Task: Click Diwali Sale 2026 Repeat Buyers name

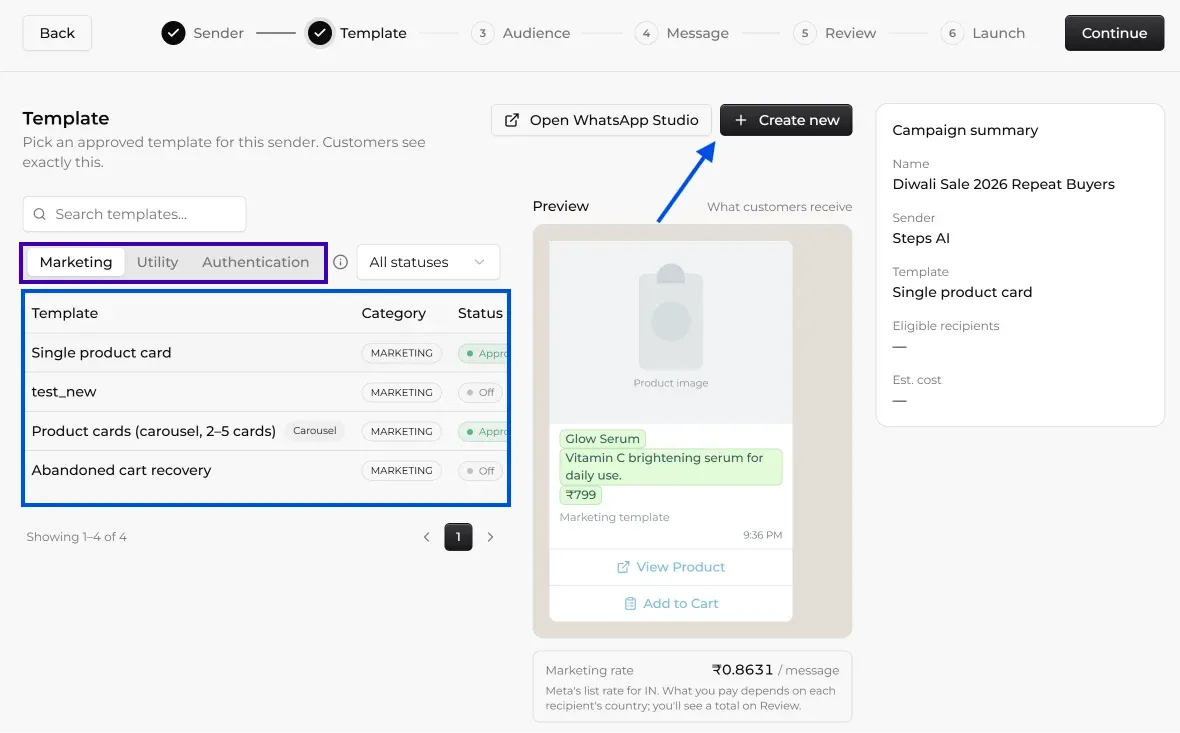Action: click(1003, 184)
